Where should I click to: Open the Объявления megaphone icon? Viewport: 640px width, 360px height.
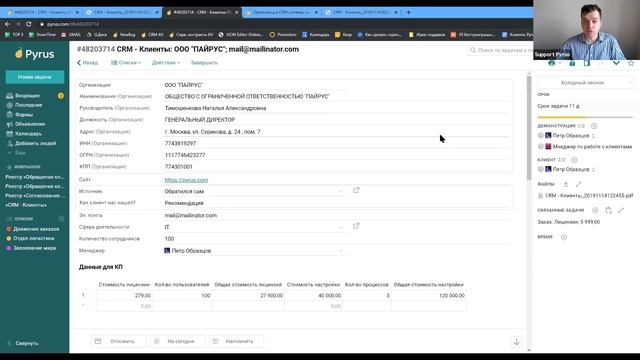click(9, 124)
